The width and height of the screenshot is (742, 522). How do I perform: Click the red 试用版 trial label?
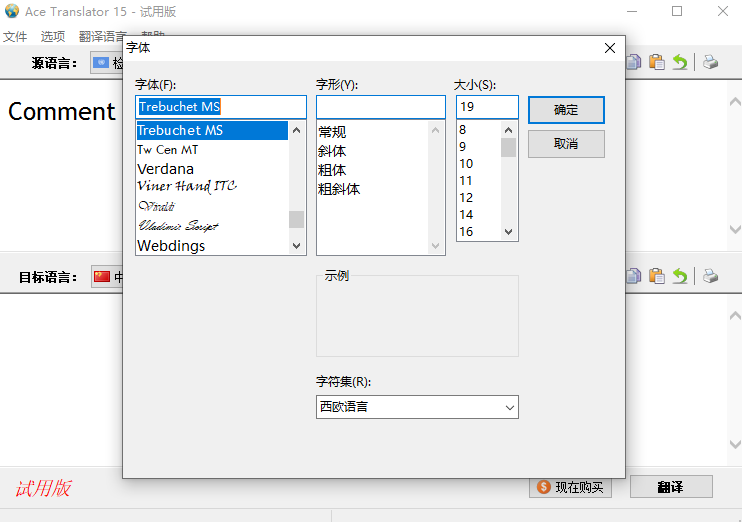(x=43, y=488)
